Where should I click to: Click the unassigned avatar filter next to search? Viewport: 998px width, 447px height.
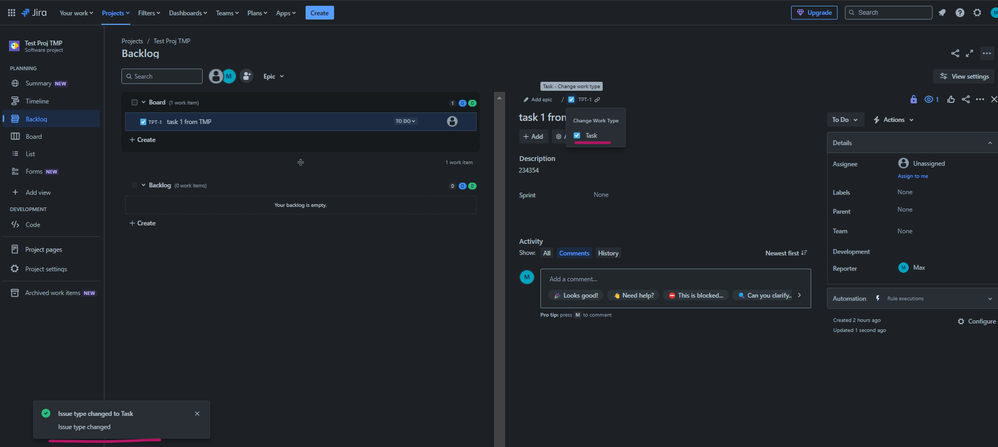216,76
